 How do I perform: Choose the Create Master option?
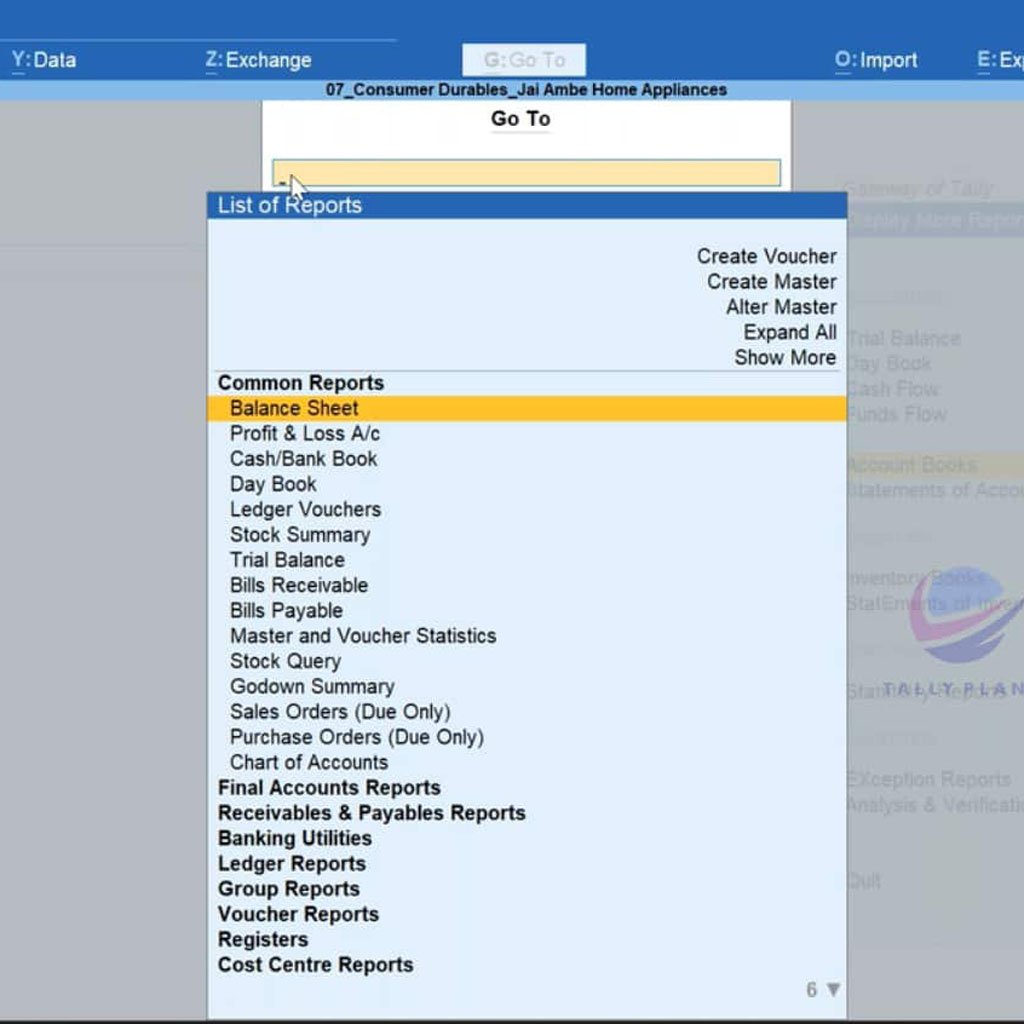[771, 282]
